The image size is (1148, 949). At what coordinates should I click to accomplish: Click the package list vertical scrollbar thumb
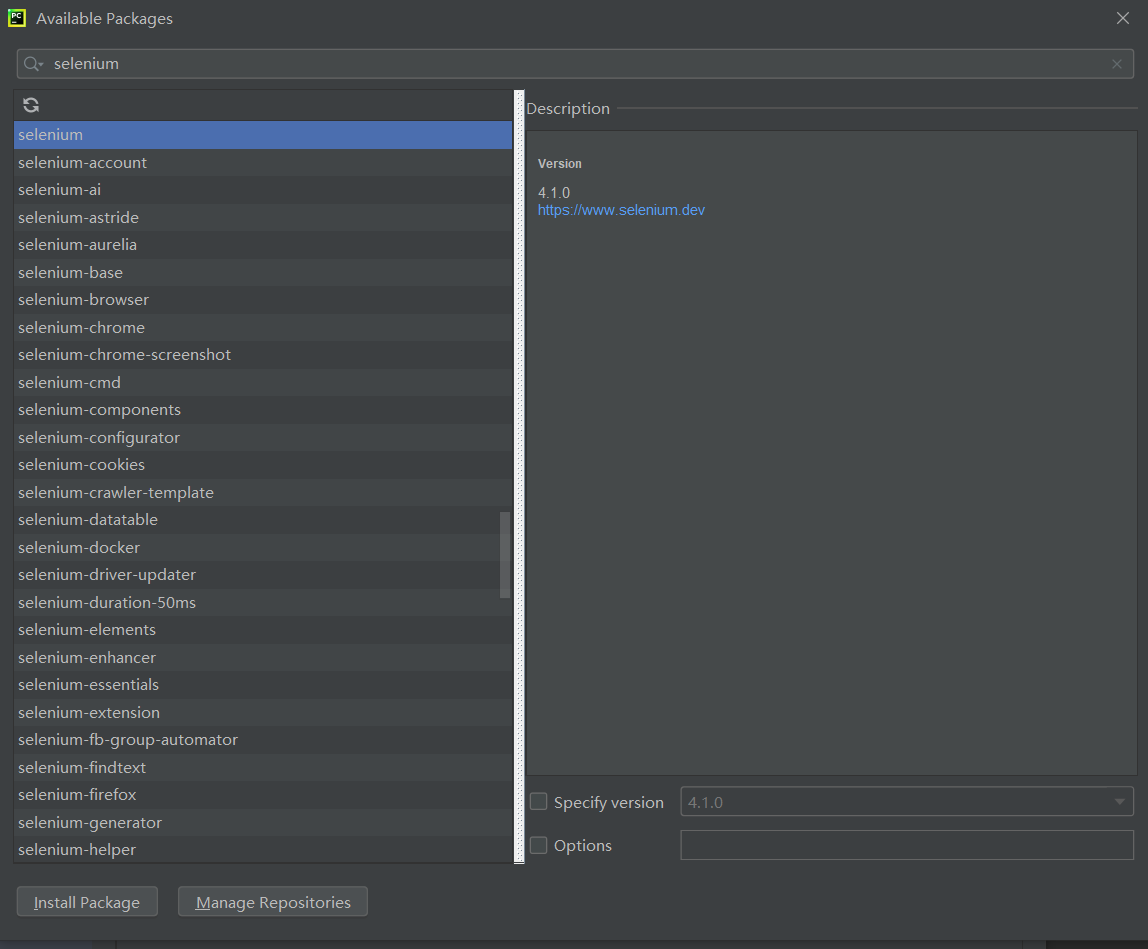pos(504,555)
